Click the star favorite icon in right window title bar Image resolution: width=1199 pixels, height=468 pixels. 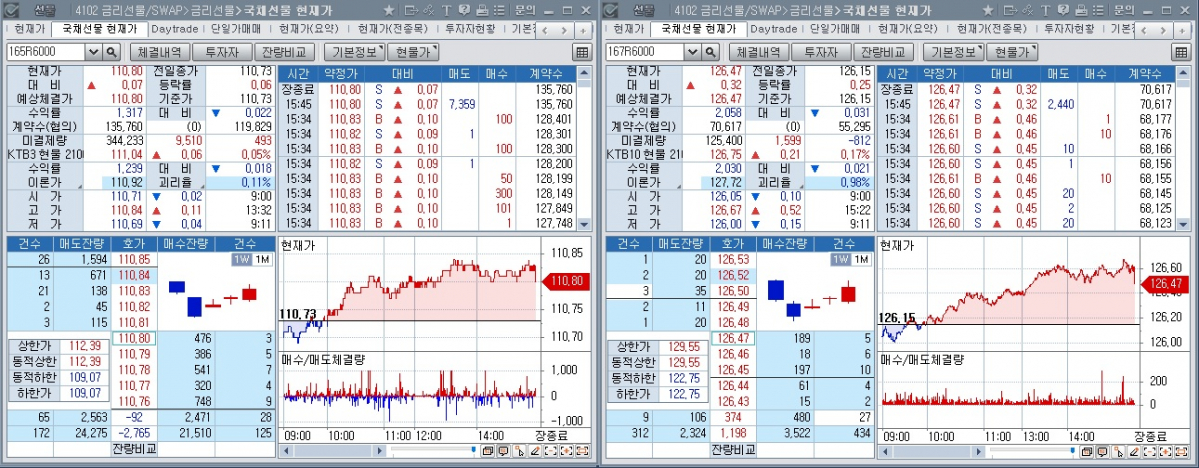pyautogui.click(x=988, y=11)
